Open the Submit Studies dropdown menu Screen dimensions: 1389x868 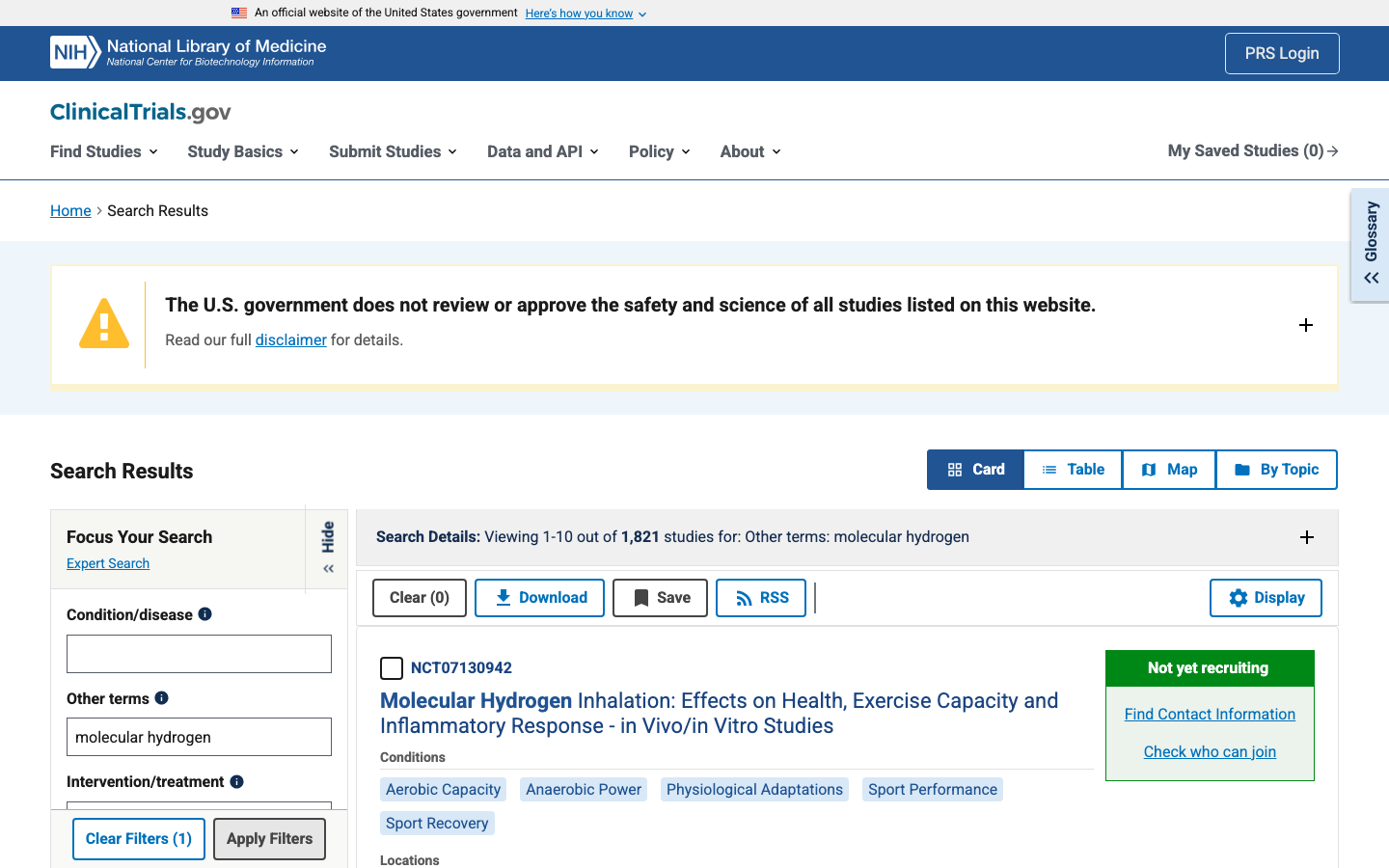(393, 151)
